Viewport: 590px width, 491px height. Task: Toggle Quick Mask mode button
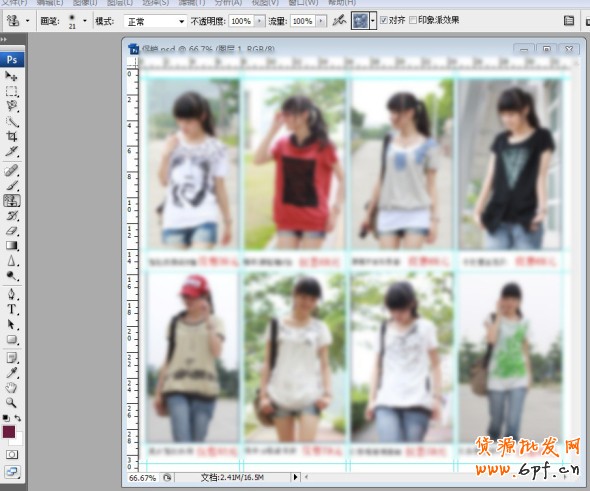click(x=12, y=455)
